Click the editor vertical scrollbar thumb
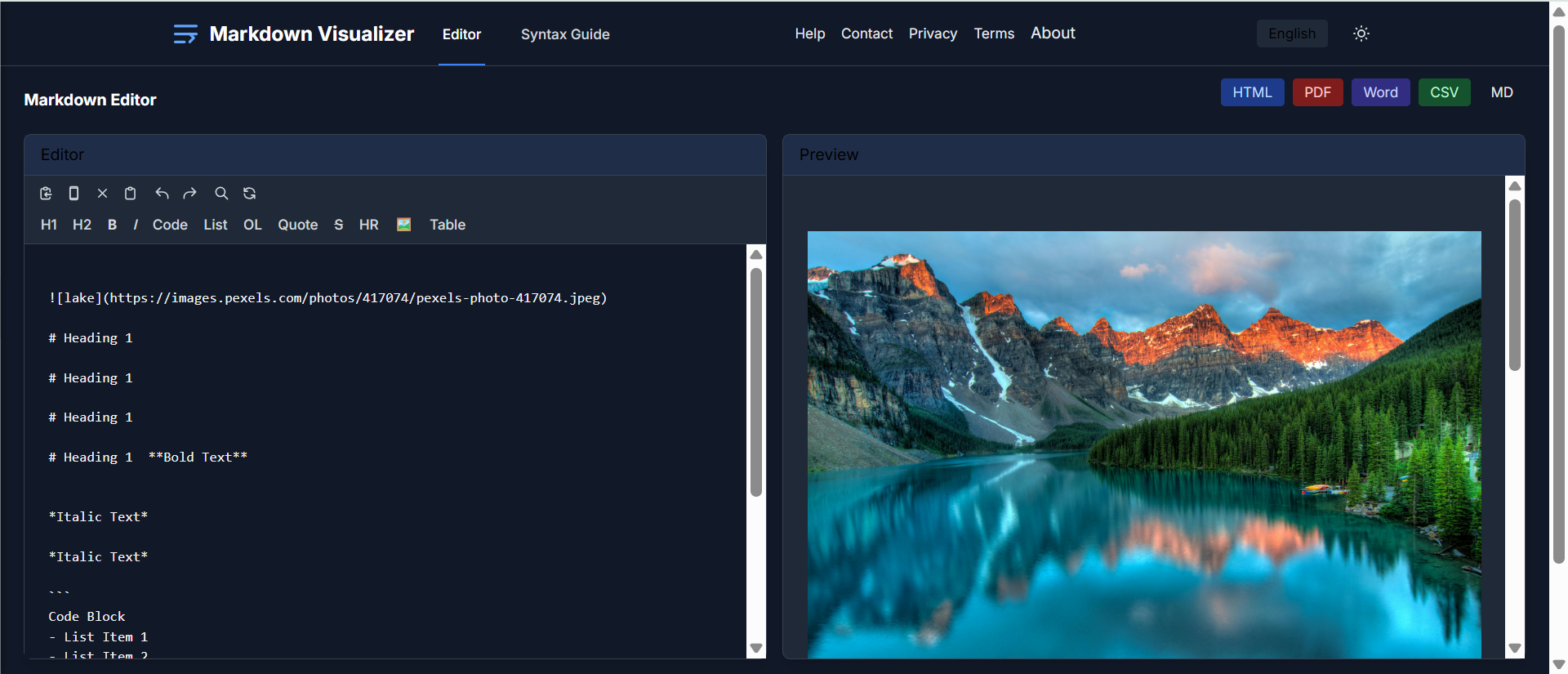The height and width of the screenshot is (674, 1568). [756, 382]
